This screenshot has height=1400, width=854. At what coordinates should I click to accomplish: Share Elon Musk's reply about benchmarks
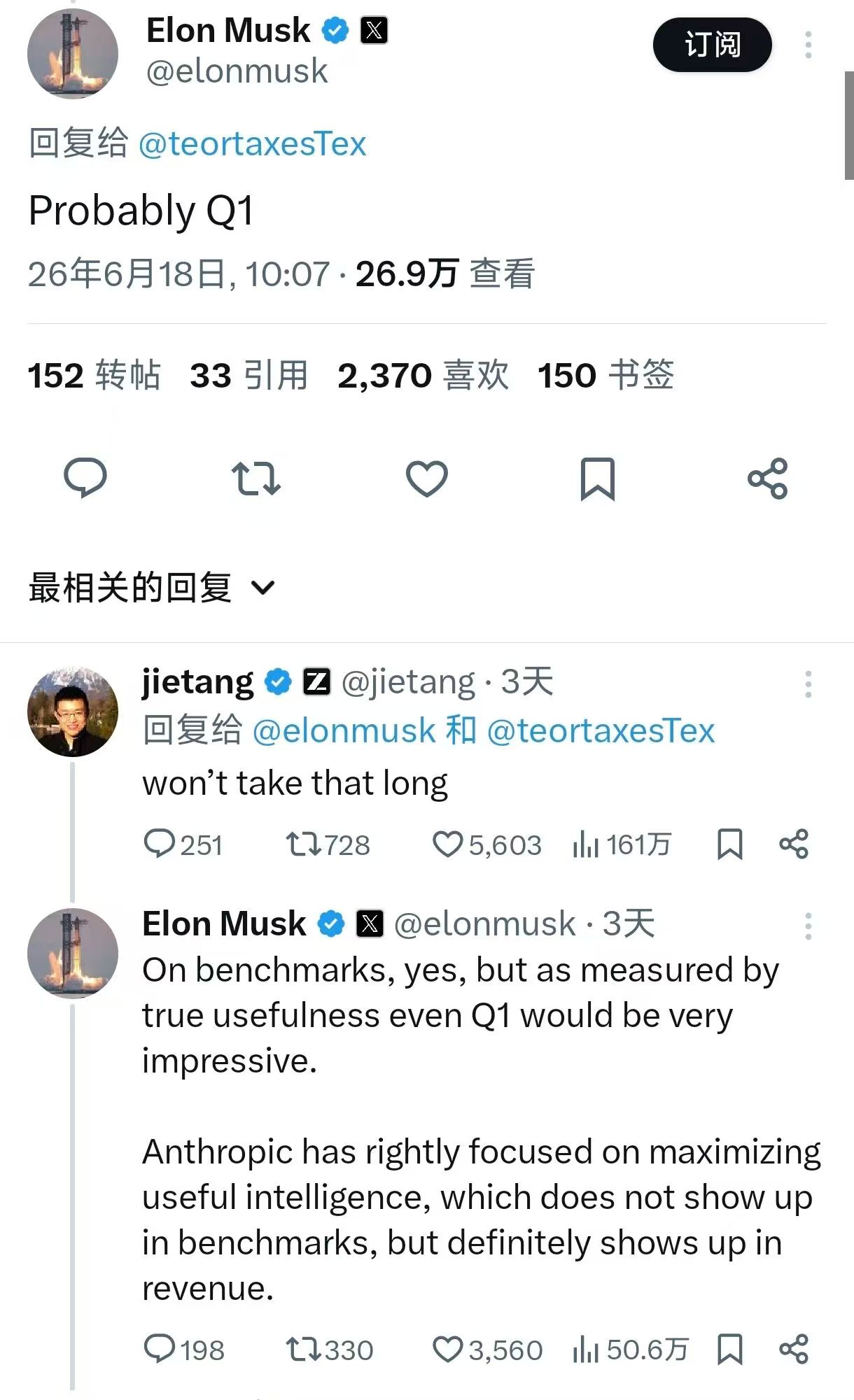(794, 1349)
